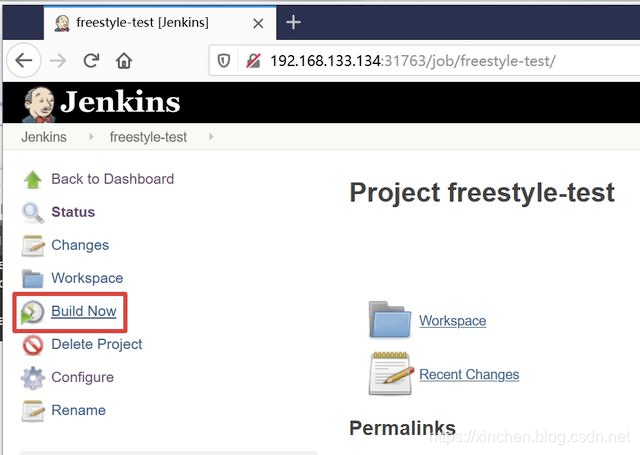The width and height of the screenshot is (640, 455).
Task: Expand the freestyle-test breadcrumb dropdown arrow
Action: coord(211,137)
